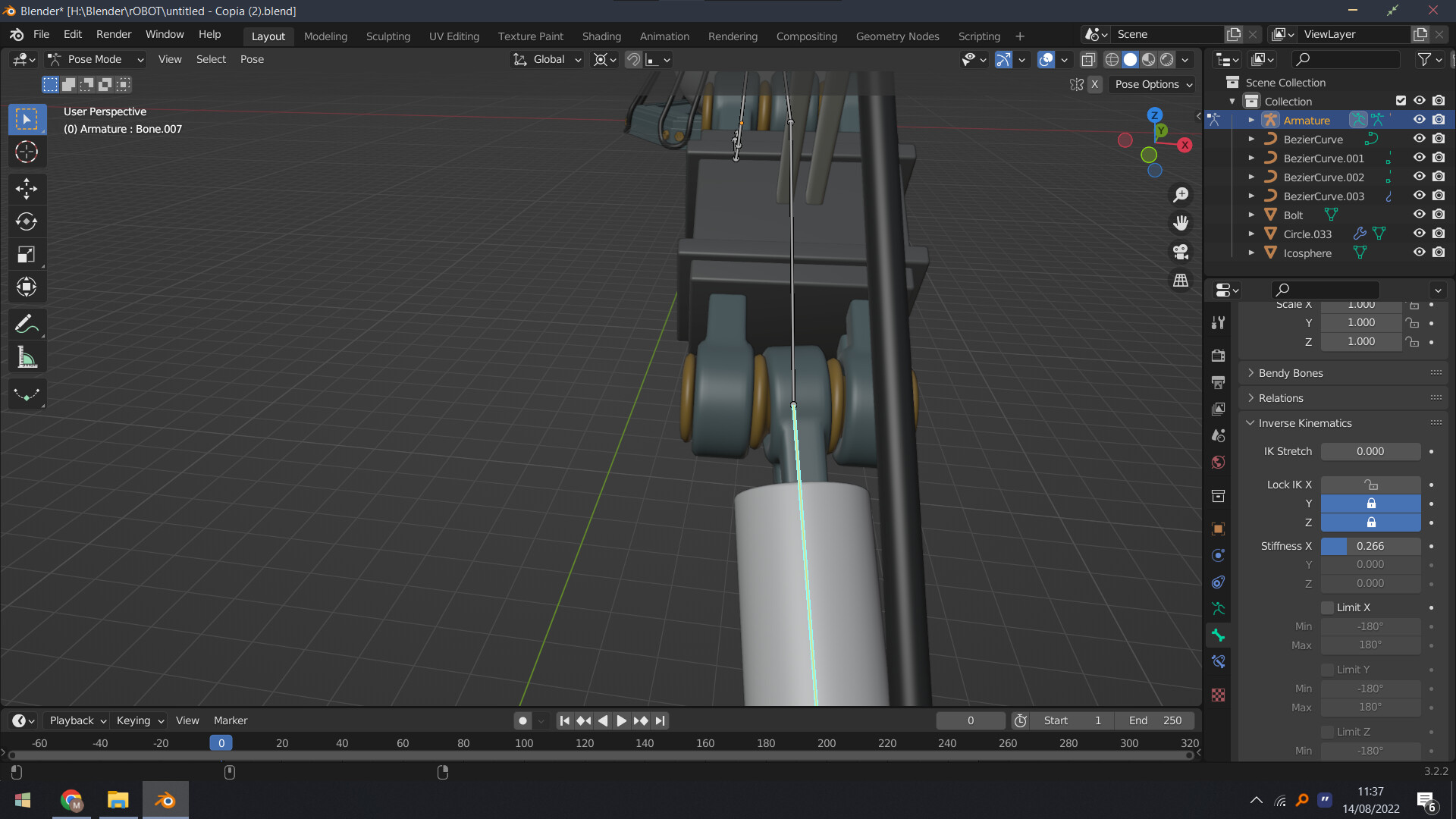Image resolution: width=1456 pixels, height=819 pixels.
Task: Activate the Annotate tool
Action: click(27, 324)
